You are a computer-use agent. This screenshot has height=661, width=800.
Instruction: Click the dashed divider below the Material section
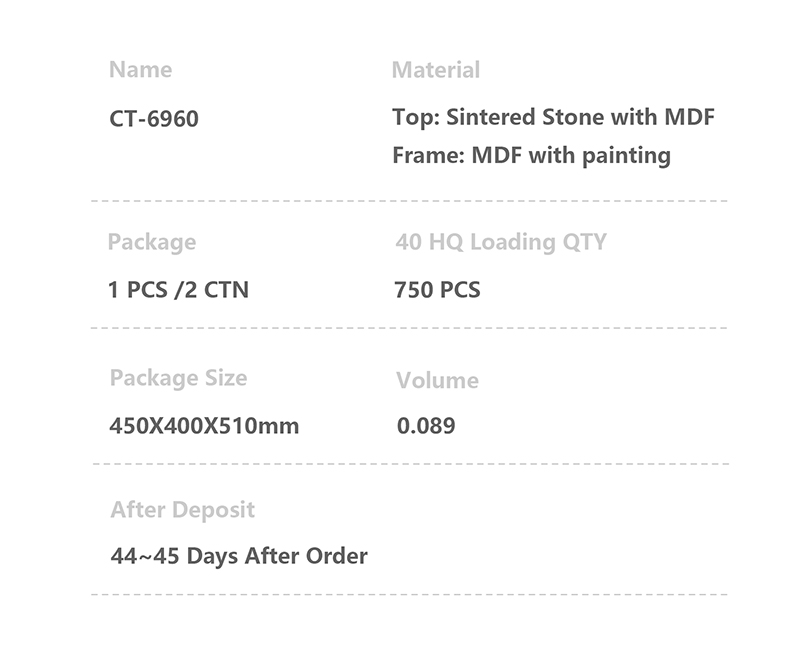point(409,201)
